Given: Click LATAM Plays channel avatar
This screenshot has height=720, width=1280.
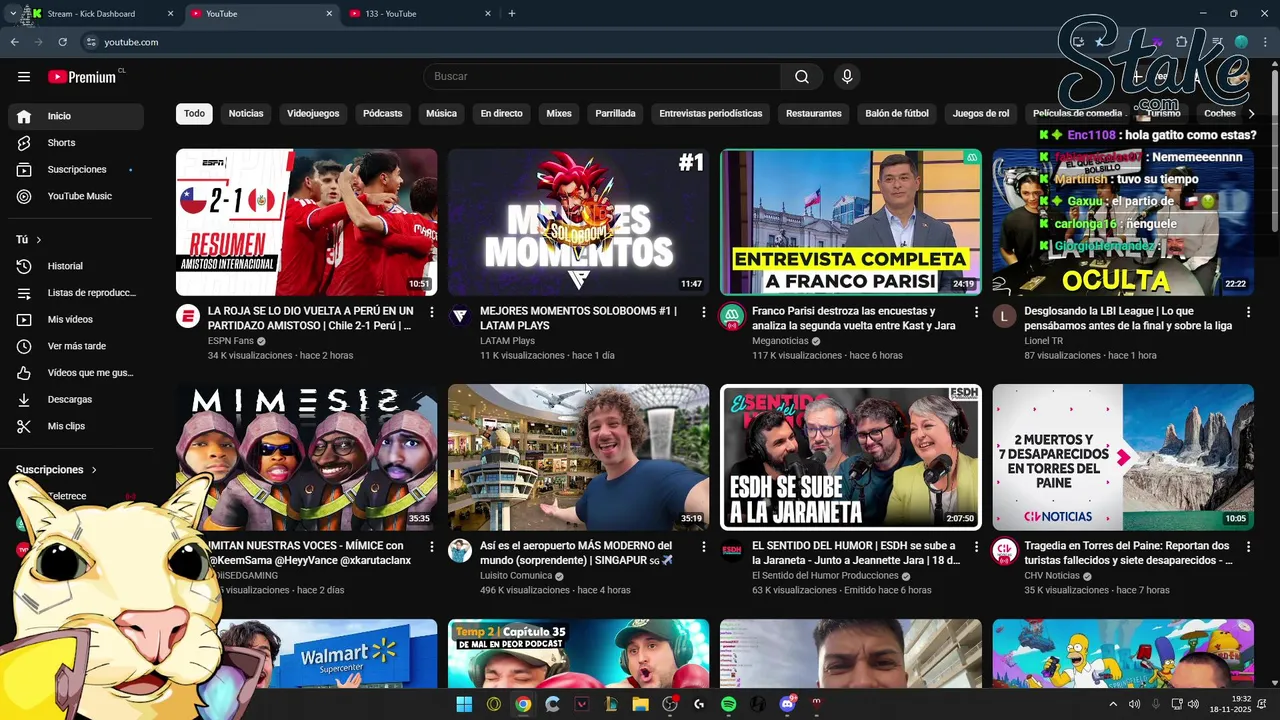Looking at the screenshot, I should point(460,316).
